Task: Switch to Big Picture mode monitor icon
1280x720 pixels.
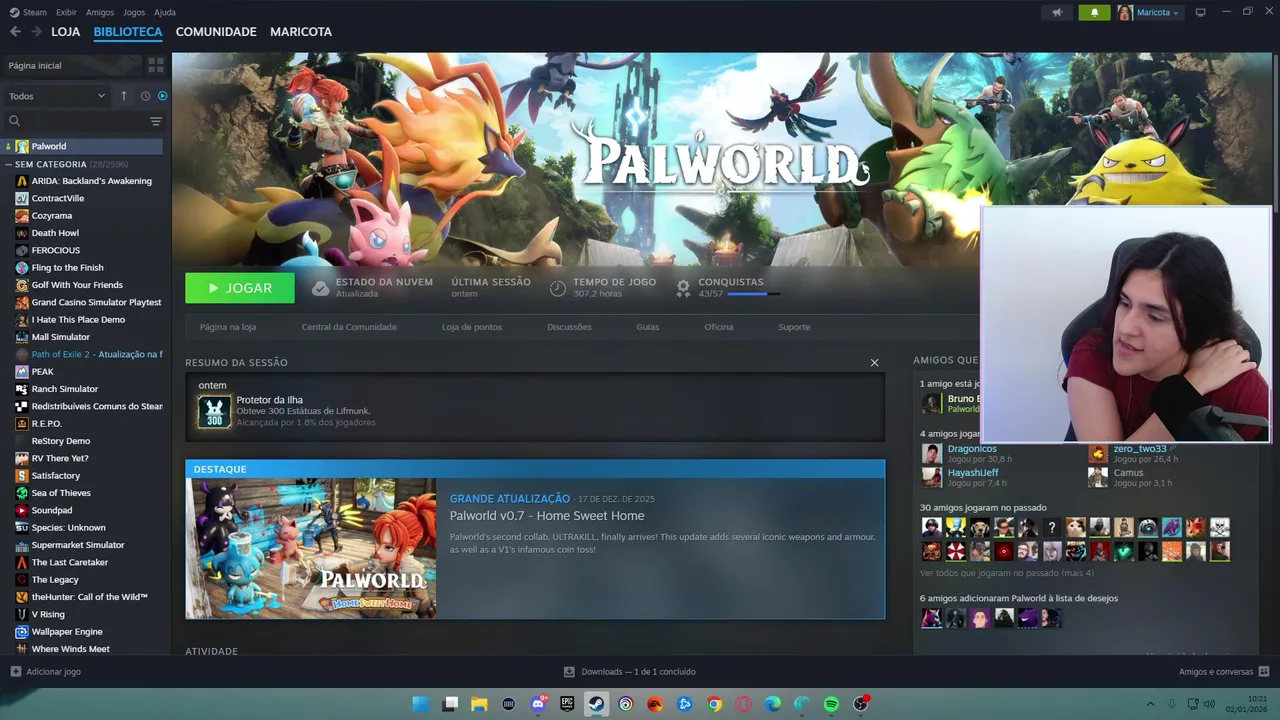Action: pyautogui.click(x=1200, y=13)
